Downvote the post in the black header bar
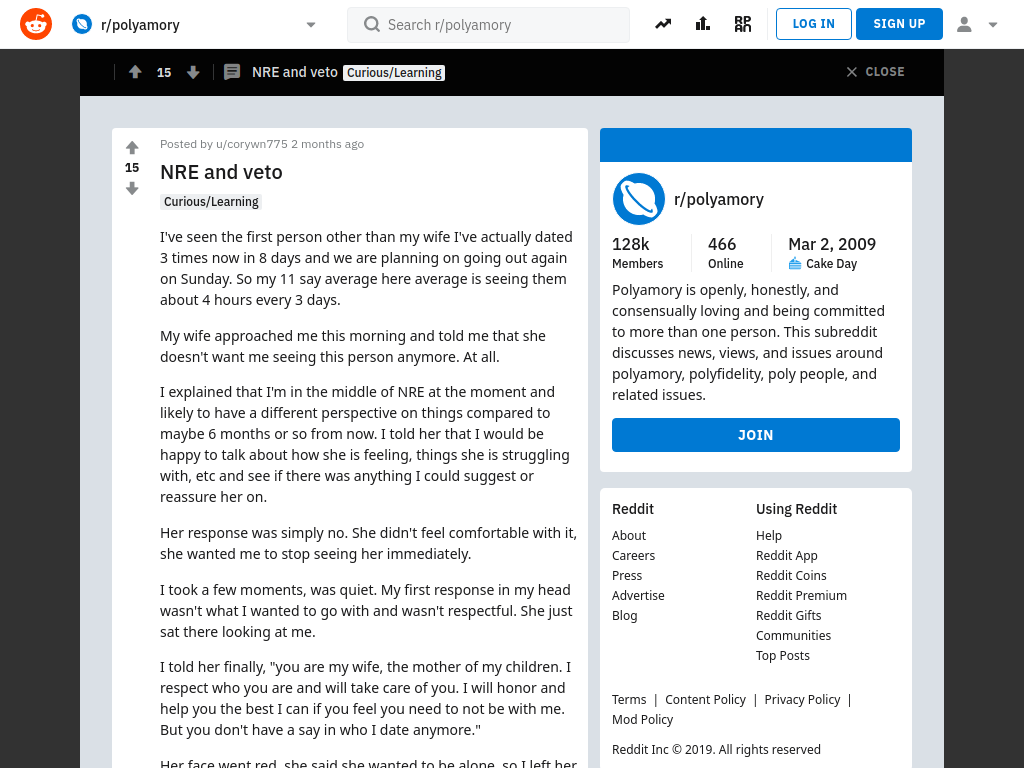Image resolution: width=1024 pixels, height=768 pixels. tap(193, 72)
